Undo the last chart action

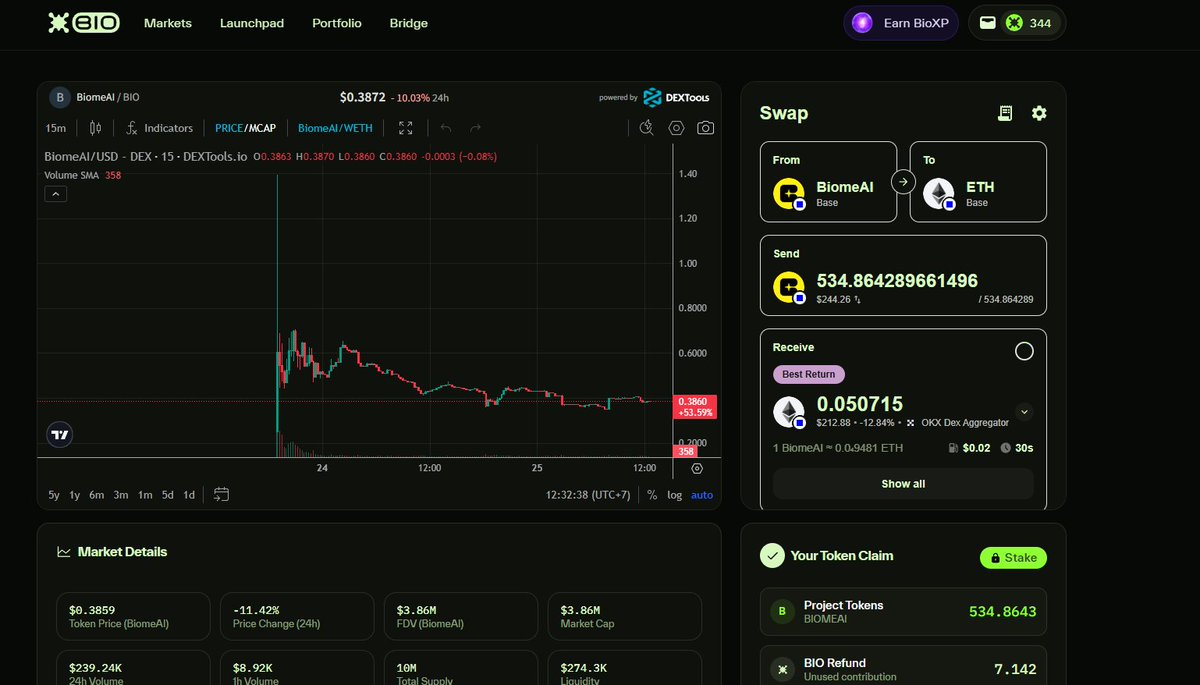pyautogui.click(x=446, y=128)
